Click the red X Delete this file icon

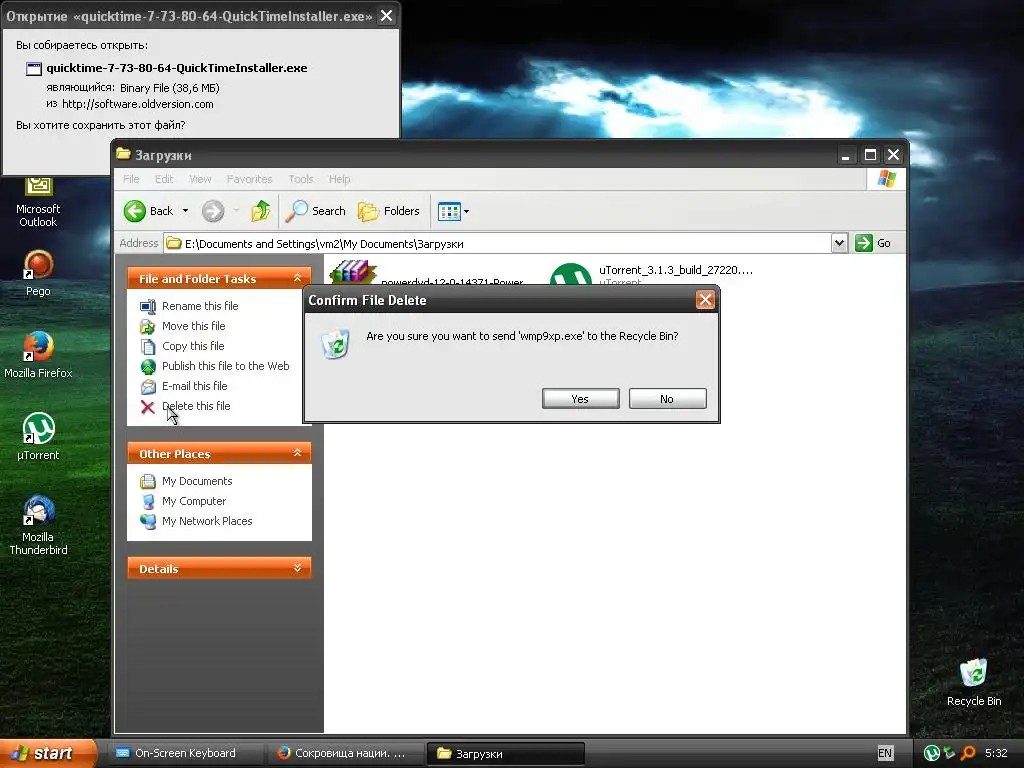coord(148,407)
